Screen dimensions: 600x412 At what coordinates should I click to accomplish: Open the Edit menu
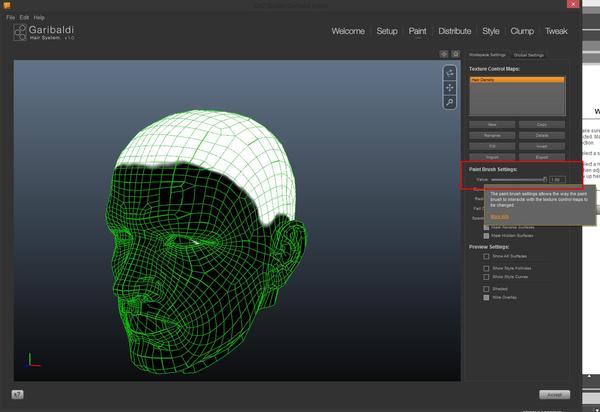coord(24,17)
